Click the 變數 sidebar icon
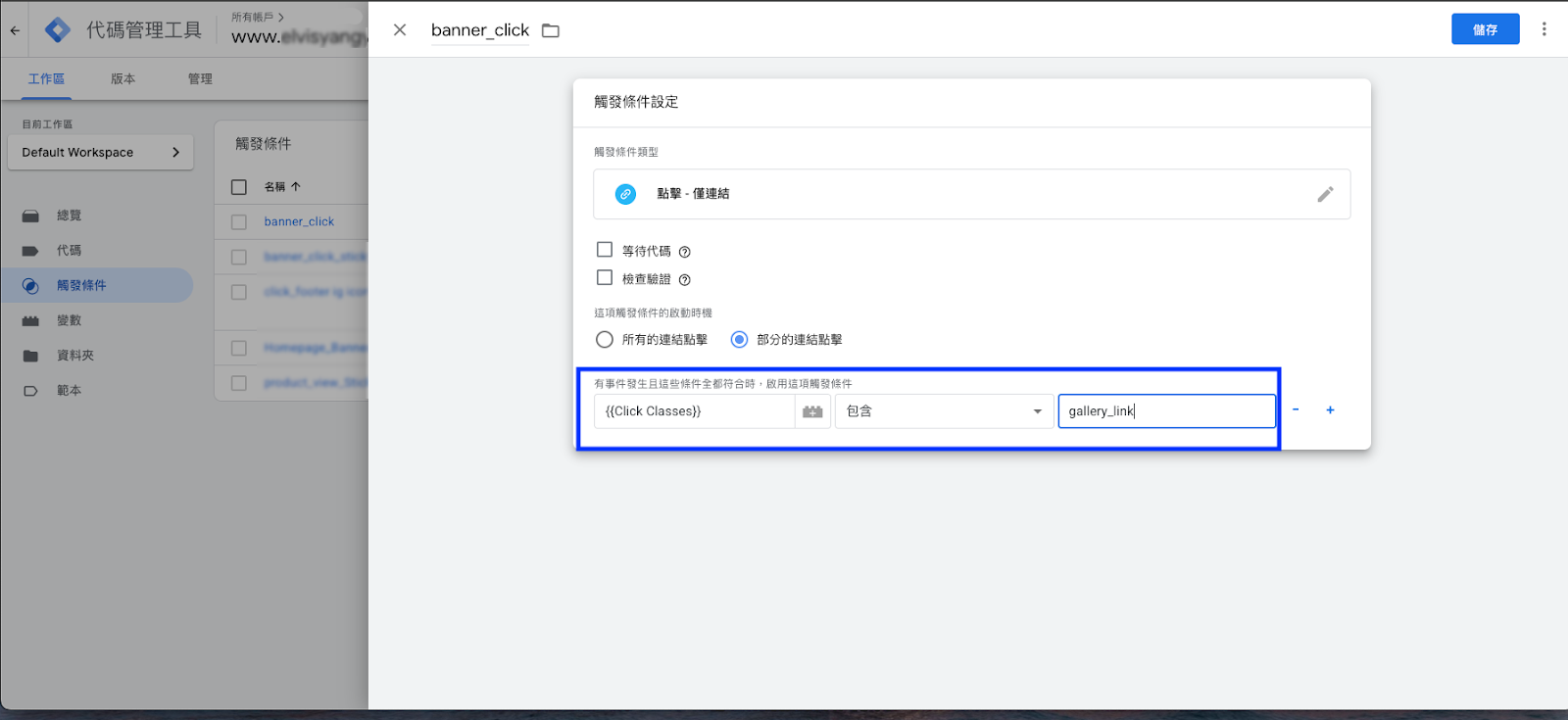The height and width of the screenshot is (720, 1568). pos(30,320)
